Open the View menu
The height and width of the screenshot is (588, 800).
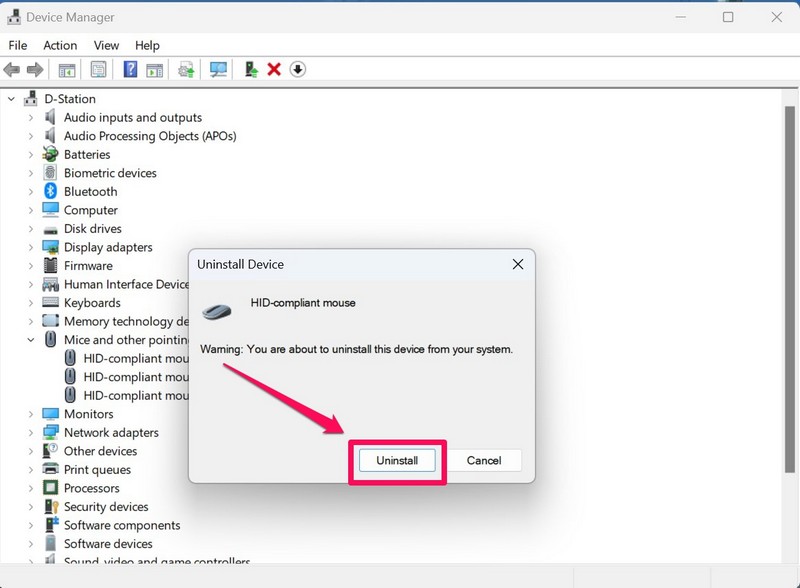(106, 45)
